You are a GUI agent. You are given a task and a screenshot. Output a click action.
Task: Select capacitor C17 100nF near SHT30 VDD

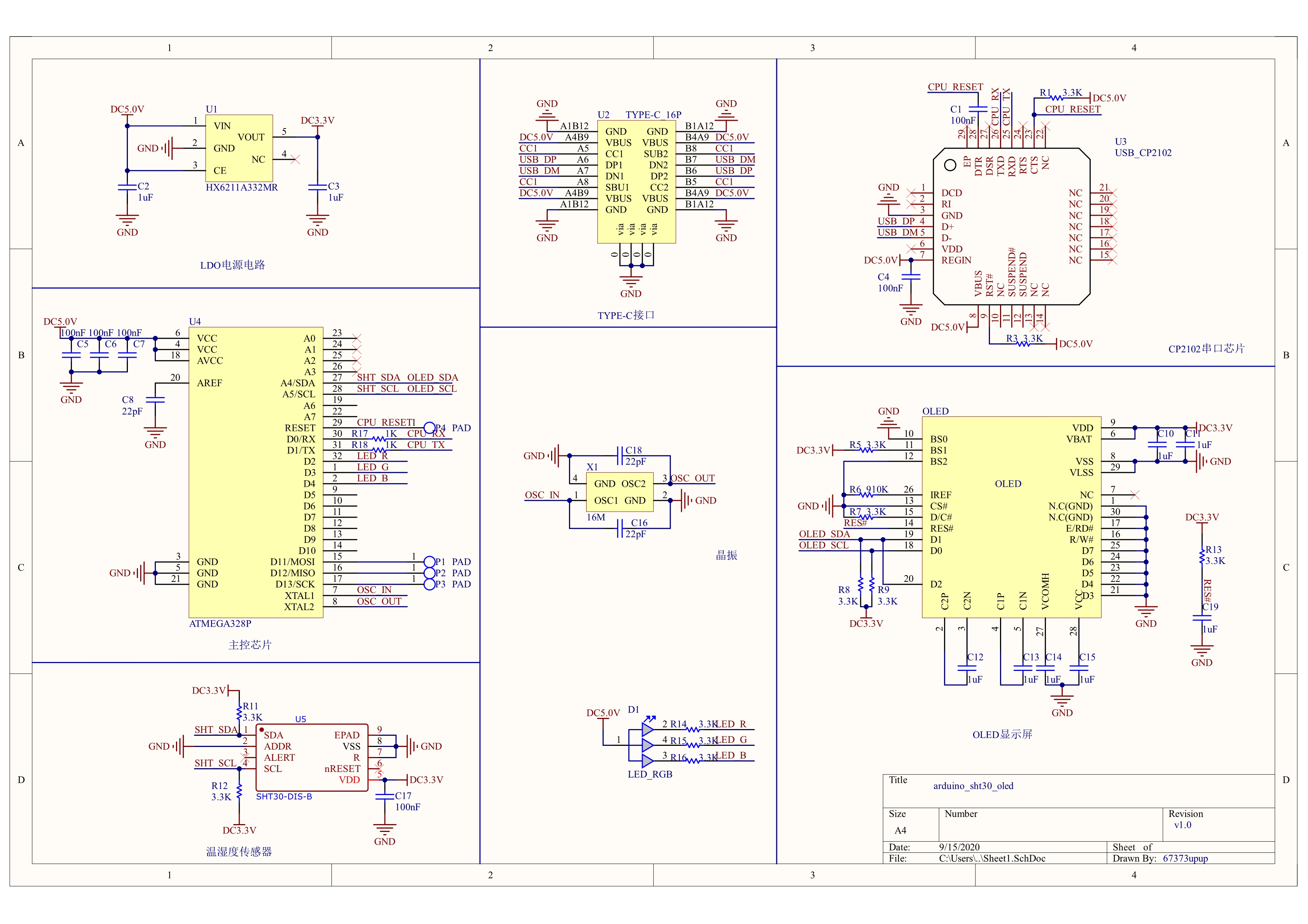[x=384, y=797]
